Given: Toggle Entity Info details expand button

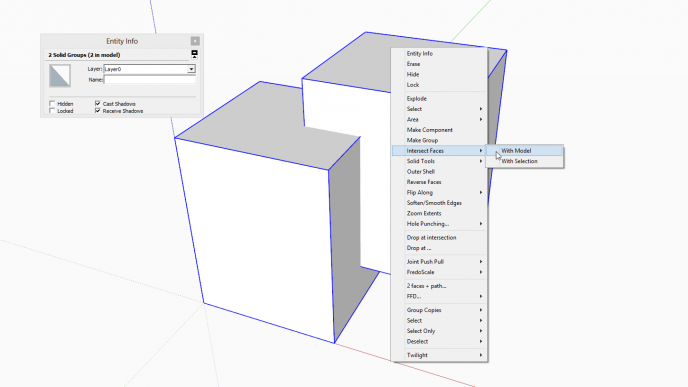Looking at the screenshot, I should click(x=194, y=54).
